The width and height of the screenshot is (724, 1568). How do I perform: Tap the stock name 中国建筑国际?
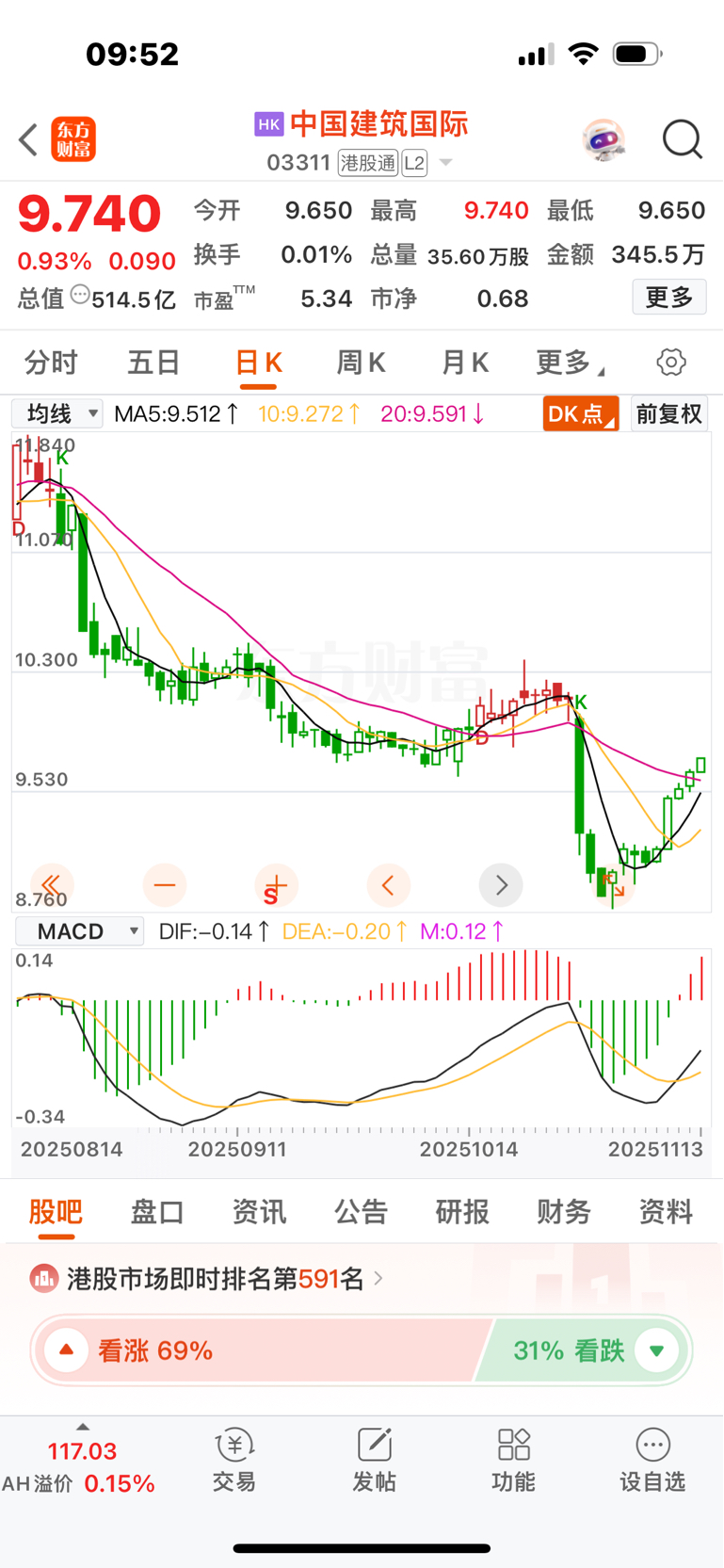(379, 123)
